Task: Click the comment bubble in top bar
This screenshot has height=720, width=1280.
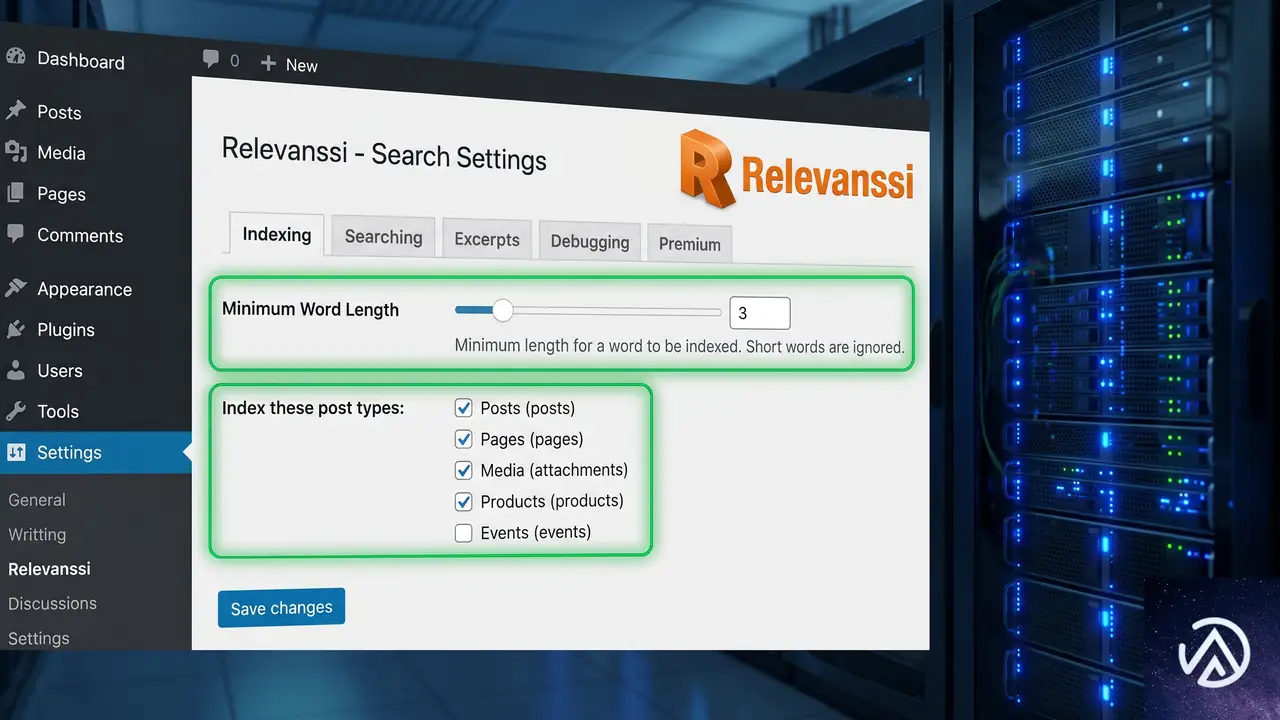Action: [210, 59]
